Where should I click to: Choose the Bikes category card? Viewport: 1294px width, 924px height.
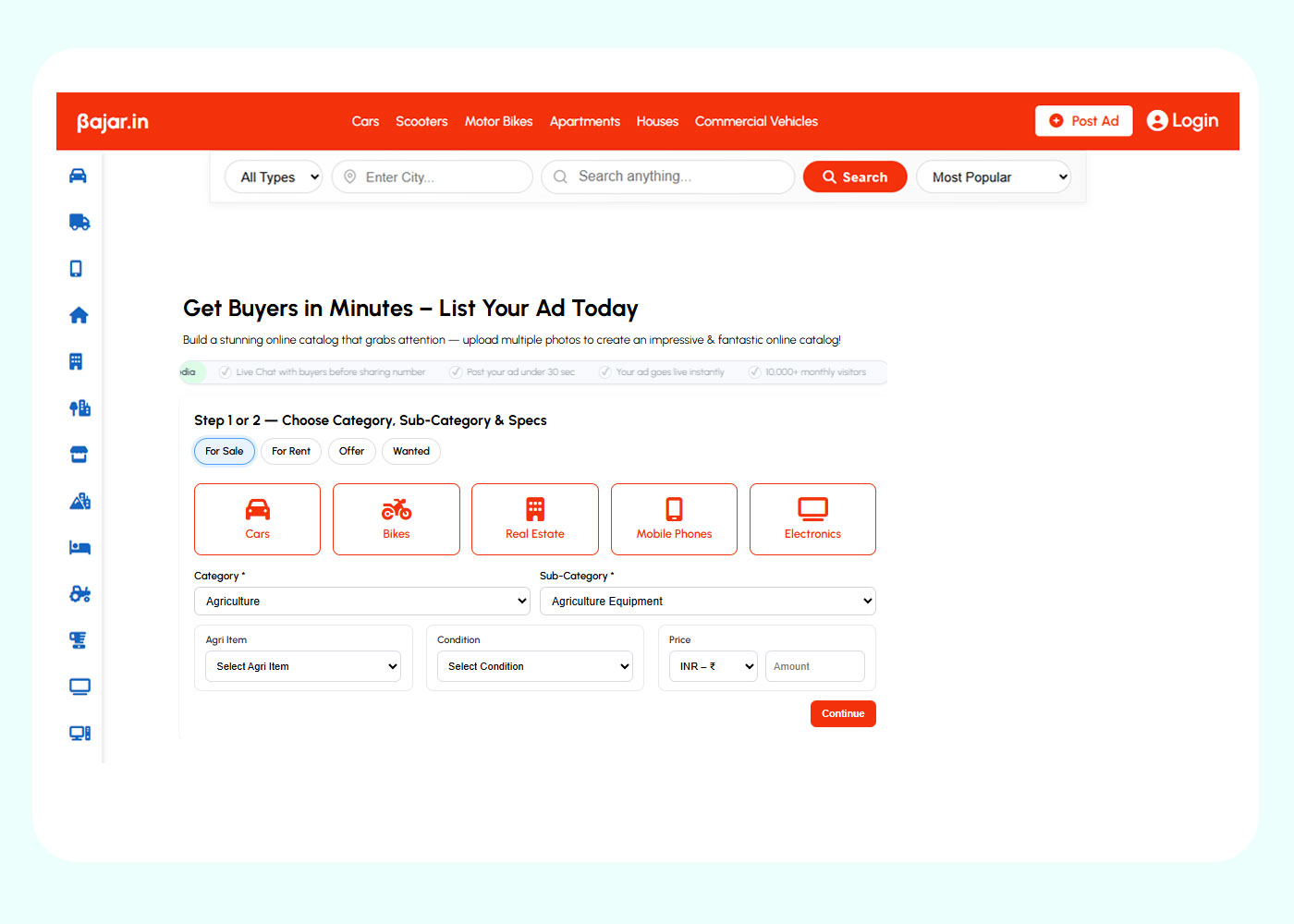396,518
